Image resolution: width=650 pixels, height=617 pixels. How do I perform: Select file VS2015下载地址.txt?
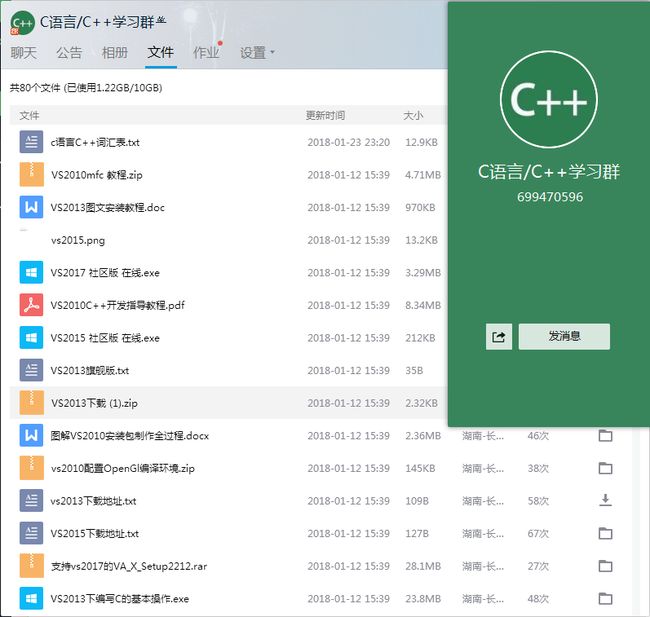(x=95, y=533)
